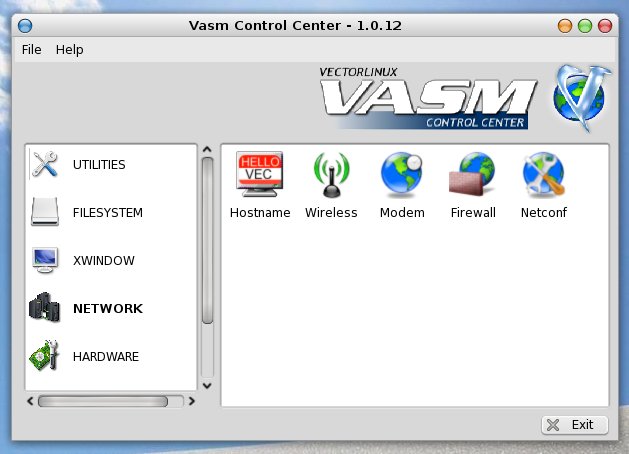The width and height of the screenshot is (629, 454).
Task: Click the NETWORK category label
Action: 108,308
